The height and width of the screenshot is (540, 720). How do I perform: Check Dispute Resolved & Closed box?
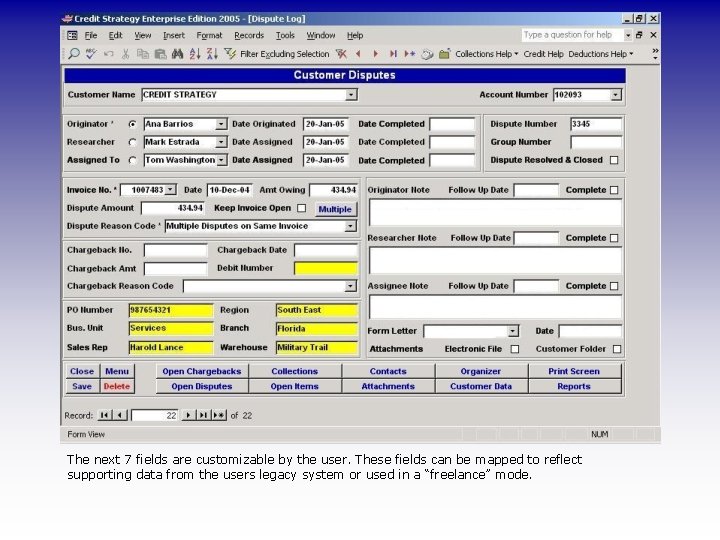pos(614,160)
